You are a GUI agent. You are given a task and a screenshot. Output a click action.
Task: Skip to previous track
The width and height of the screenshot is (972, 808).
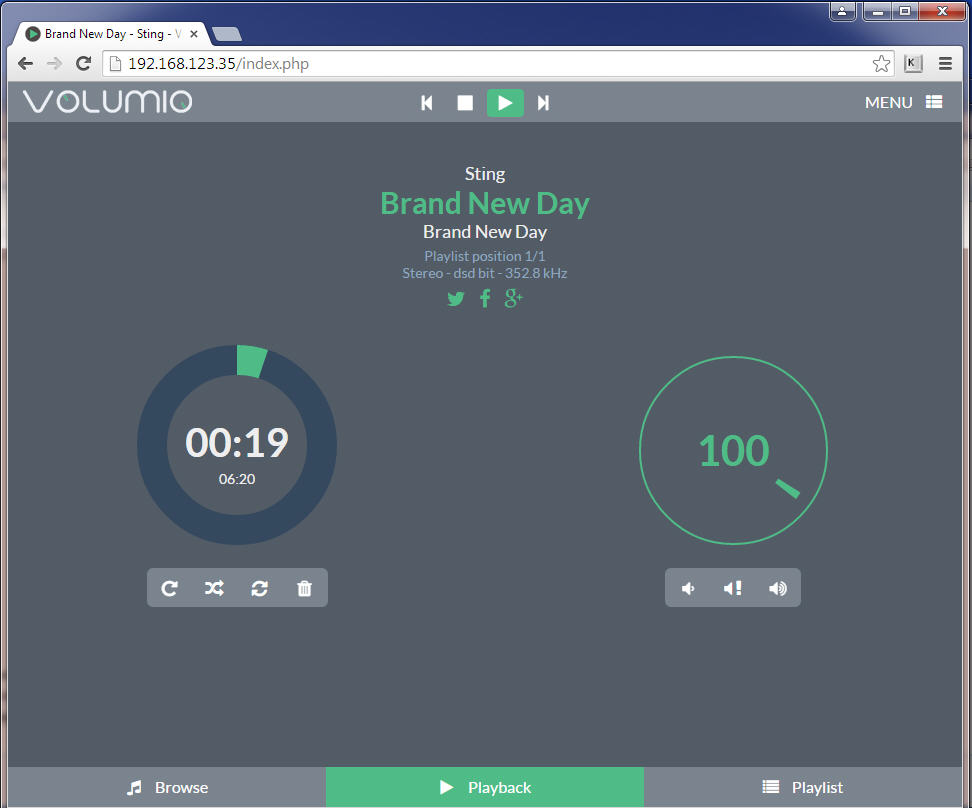click(426, 103)
